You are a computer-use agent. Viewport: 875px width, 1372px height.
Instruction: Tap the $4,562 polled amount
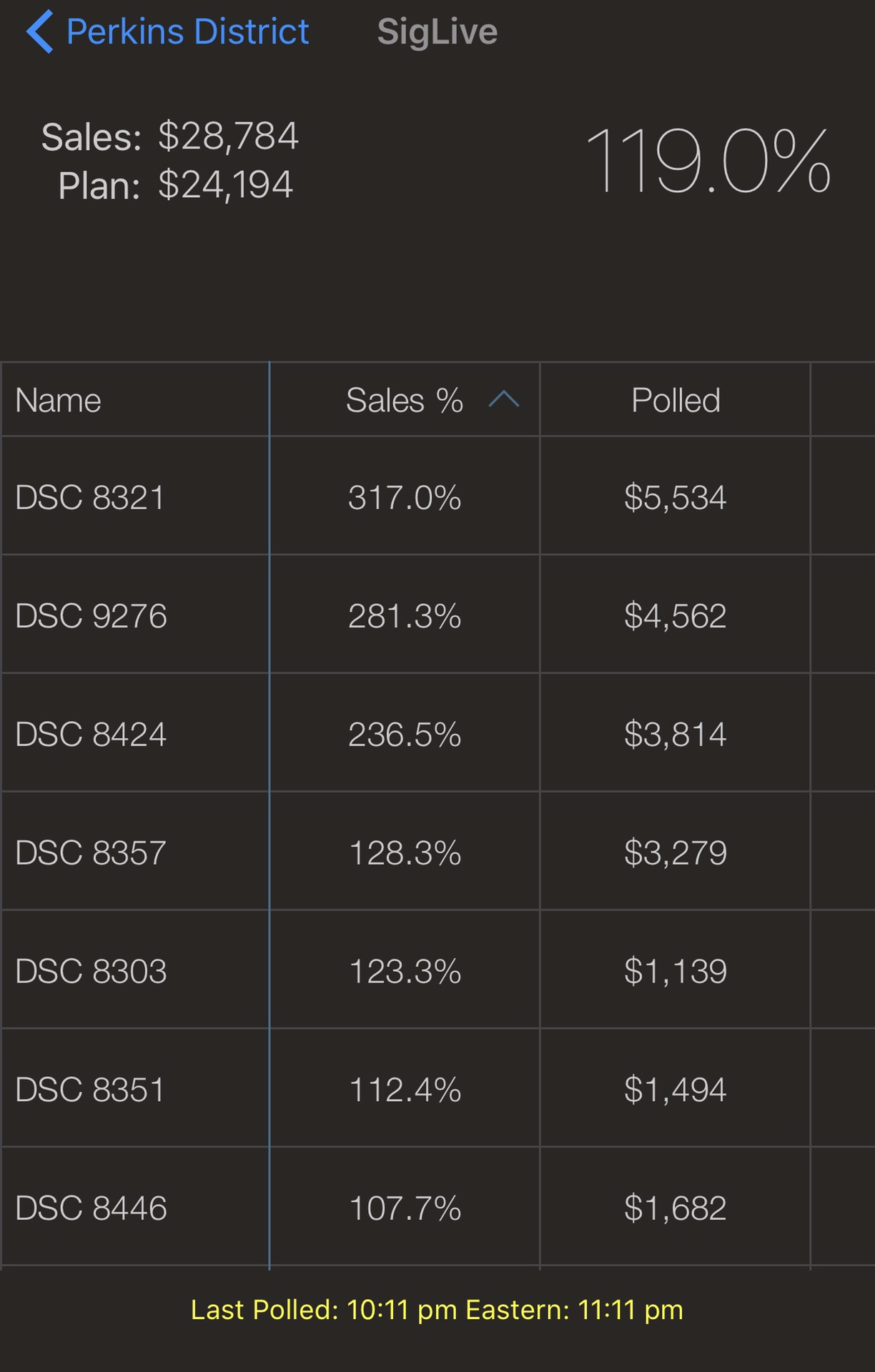coord(675,616)
